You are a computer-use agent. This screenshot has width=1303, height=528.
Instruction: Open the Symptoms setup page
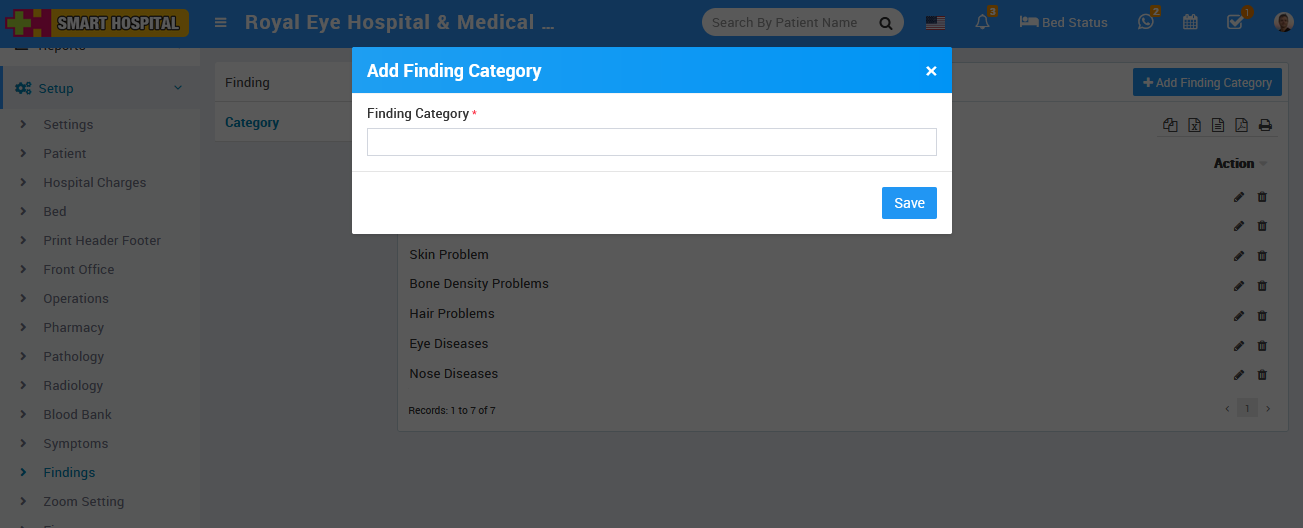click(75, 444)
